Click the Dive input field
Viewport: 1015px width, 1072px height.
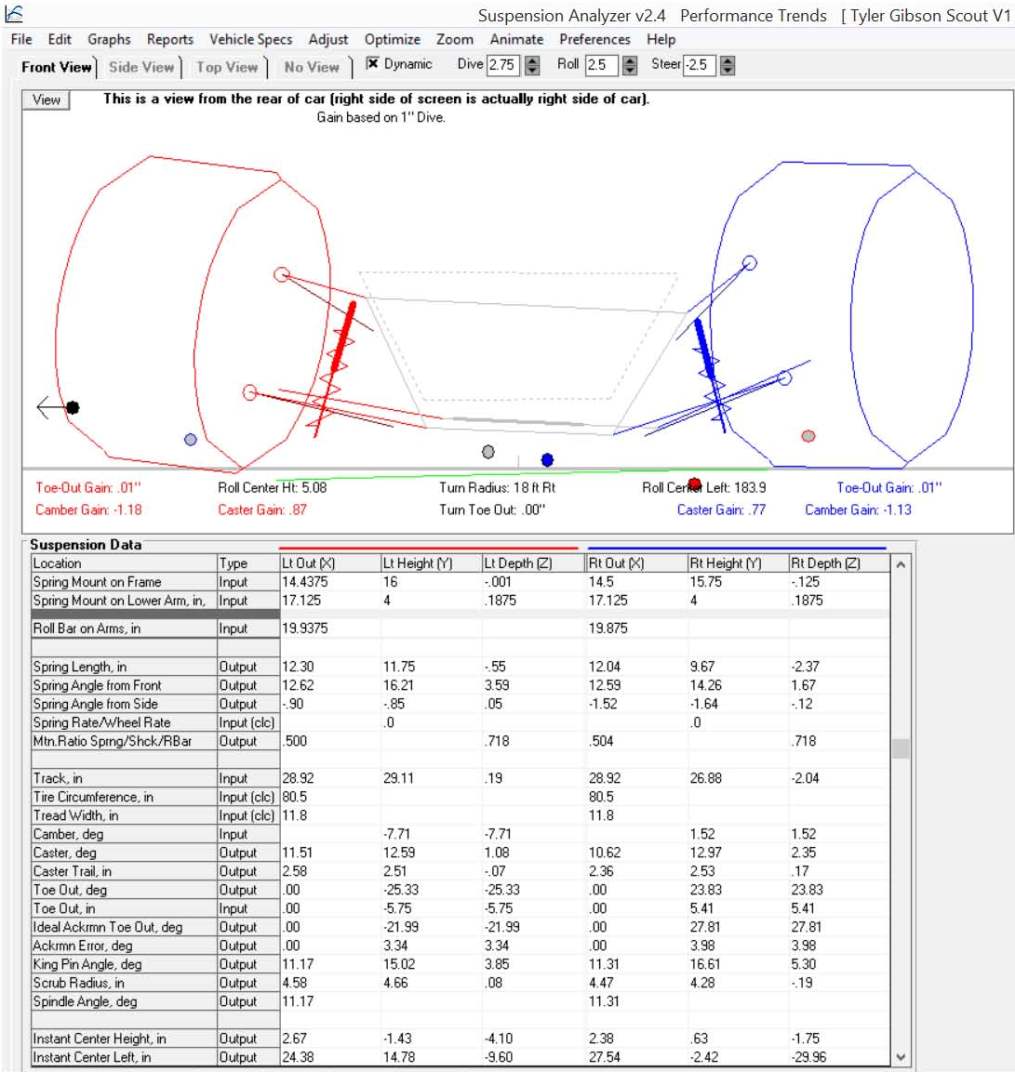(x=502, y=65)
